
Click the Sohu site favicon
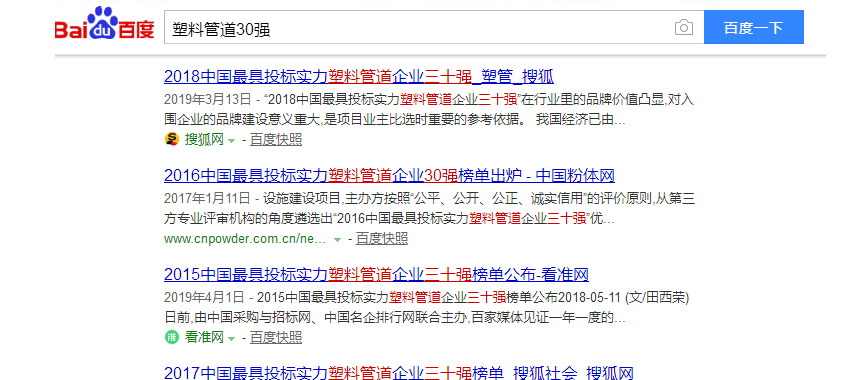[172, 139]
